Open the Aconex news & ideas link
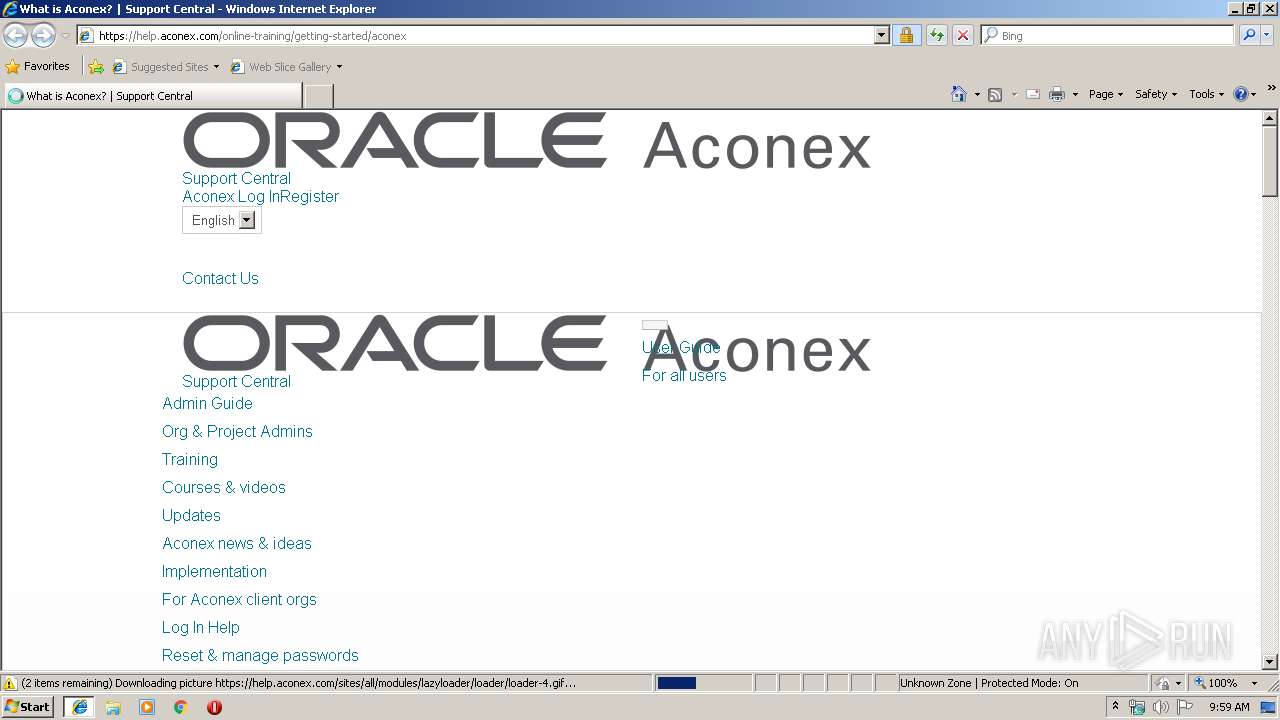Viewport: 1280px width, 720px height. tap(237, 543)
